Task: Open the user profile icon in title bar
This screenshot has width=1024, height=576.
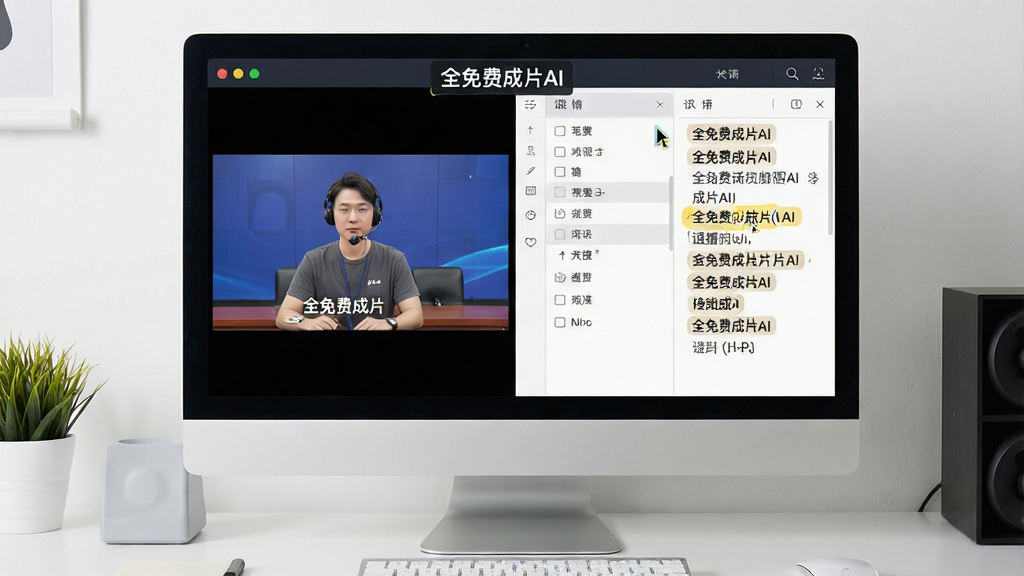Action: 818,74
